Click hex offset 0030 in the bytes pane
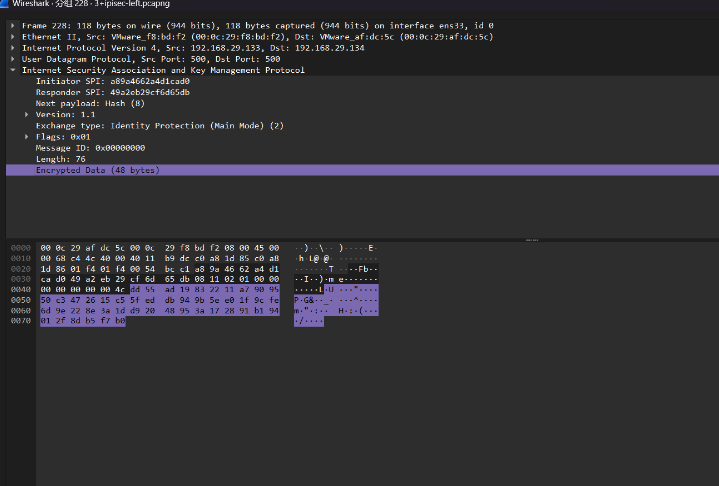The width and height of the screenshot is (719, 486). pyautogui.click(x=21, y=279)
